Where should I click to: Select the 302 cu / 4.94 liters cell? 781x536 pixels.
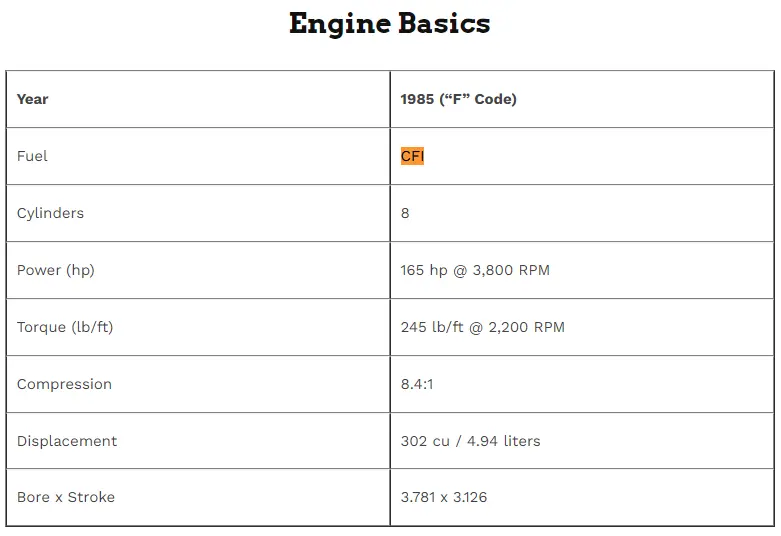[582, 441]
